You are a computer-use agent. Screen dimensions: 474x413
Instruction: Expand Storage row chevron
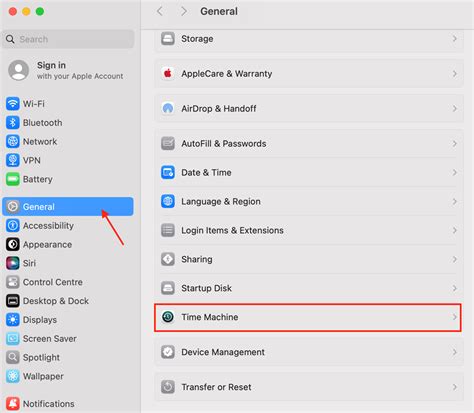coord(455,39)
